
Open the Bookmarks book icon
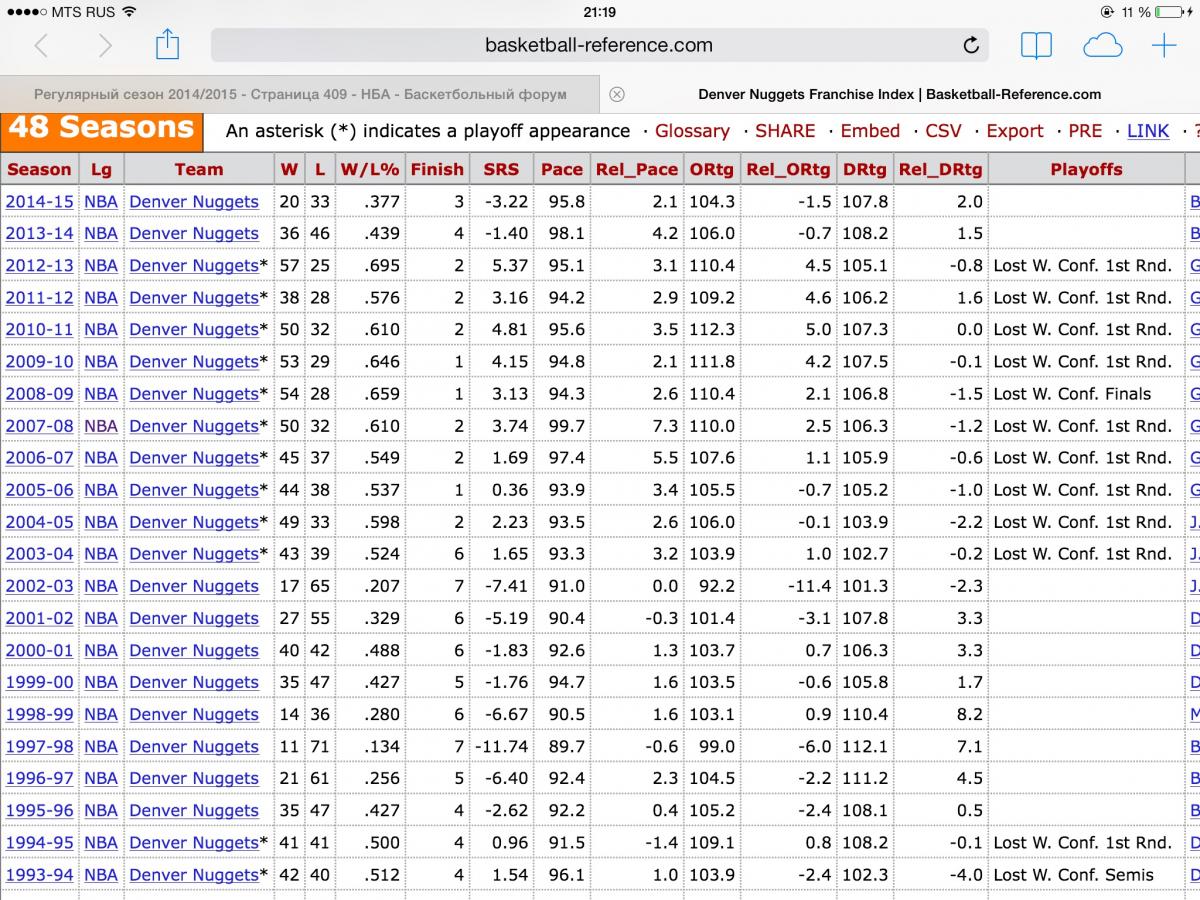click(x=1036, y=45)
